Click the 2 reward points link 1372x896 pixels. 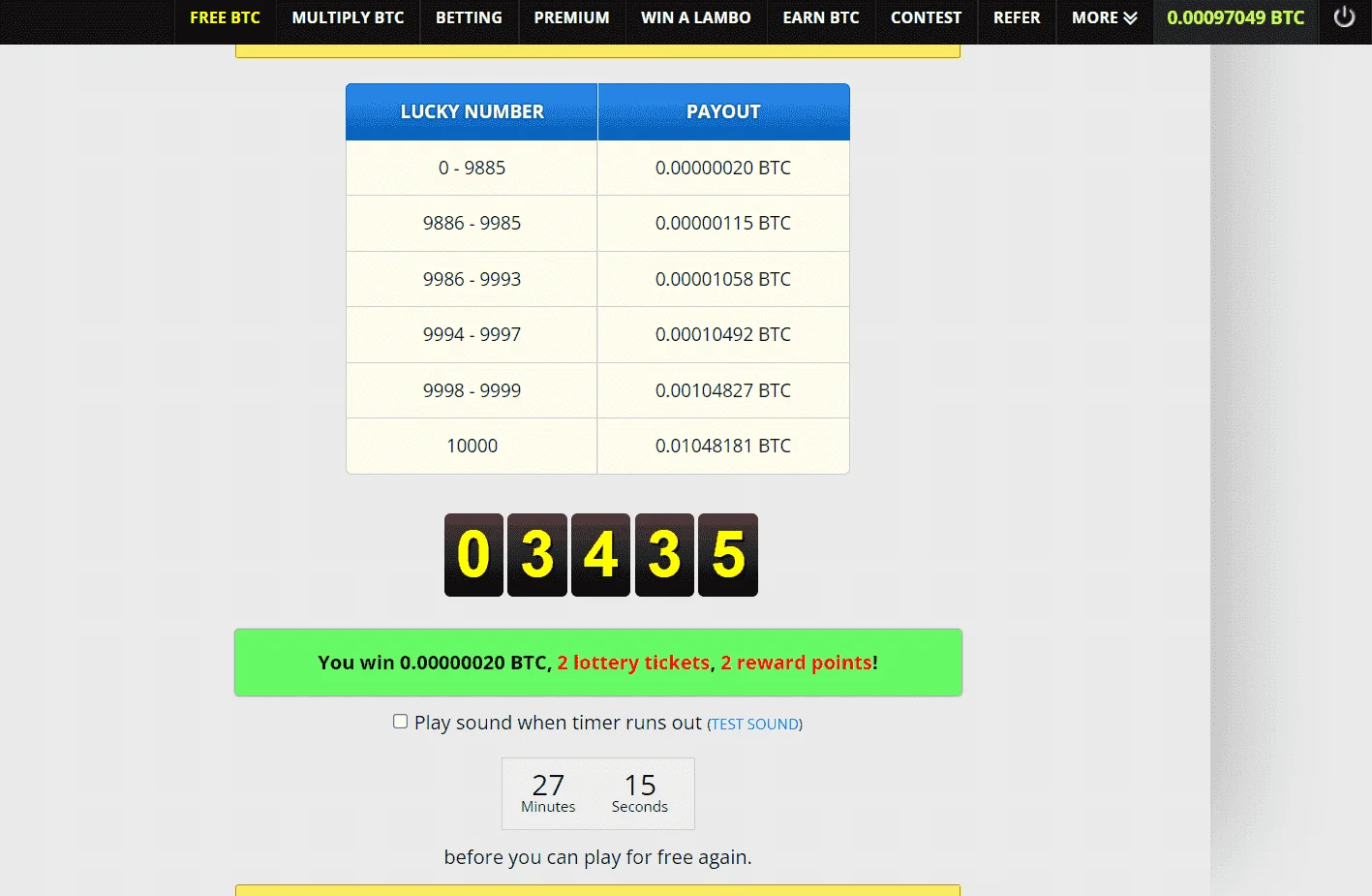tap(796, 663)
